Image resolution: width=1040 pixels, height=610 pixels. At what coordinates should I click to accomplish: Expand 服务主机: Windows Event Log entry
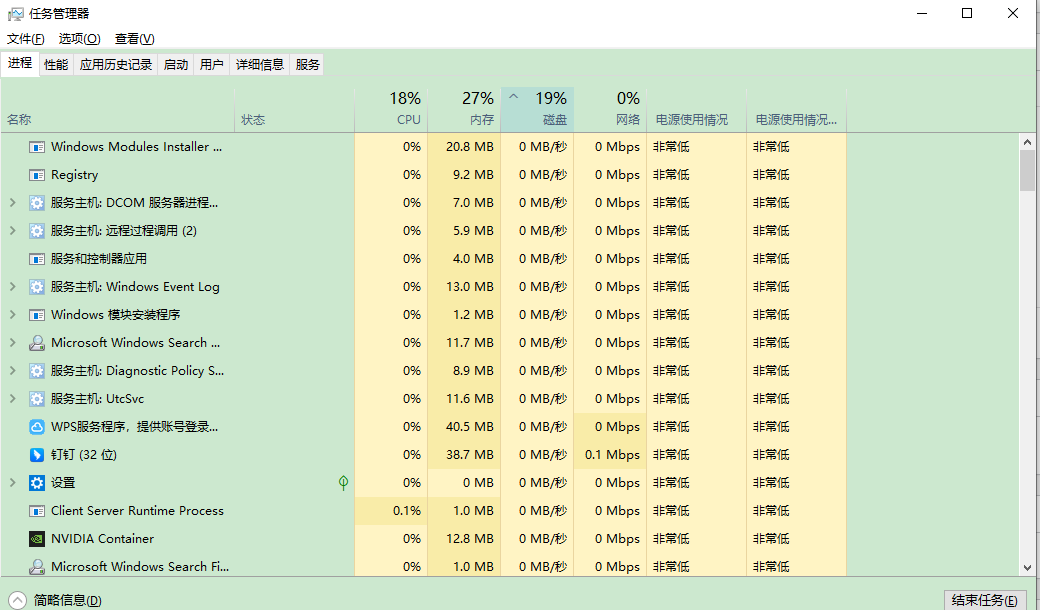pos(12,287)
